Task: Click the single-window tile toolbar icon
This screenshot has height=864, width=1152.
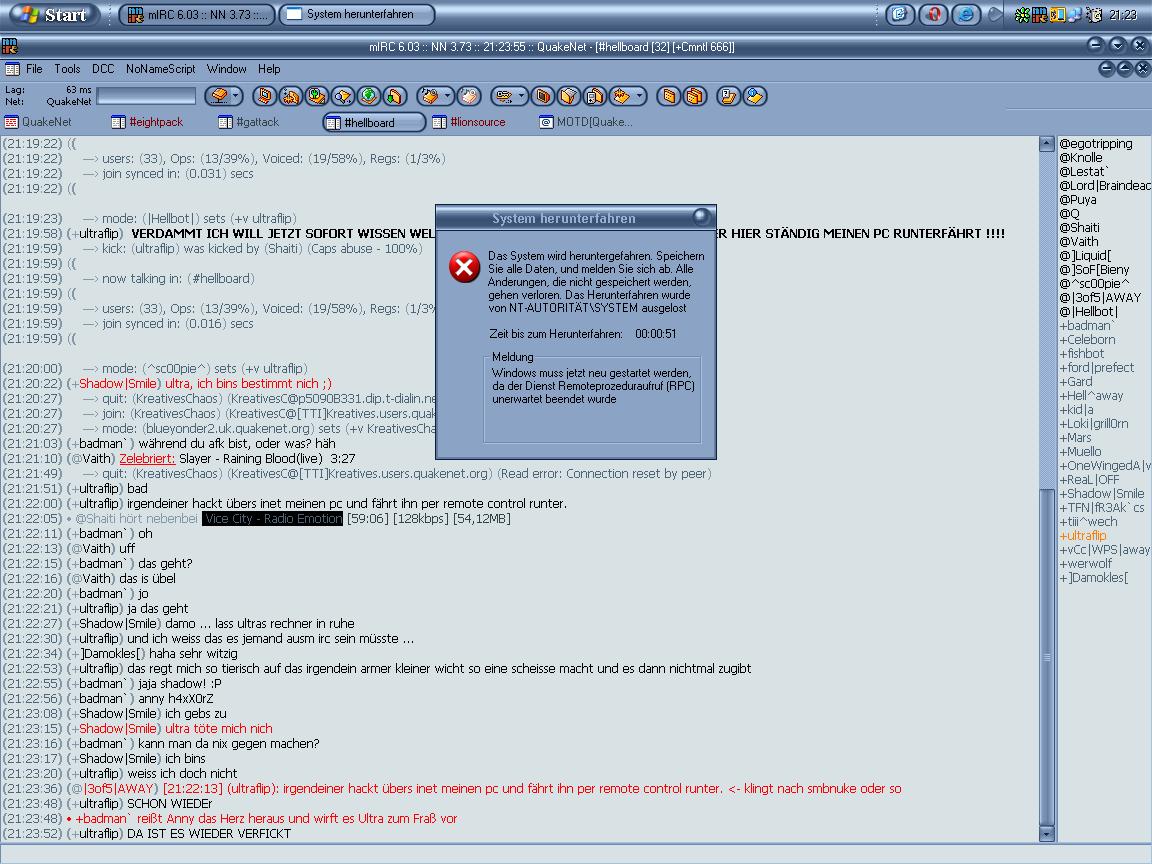Action: (x=669, y=96)
